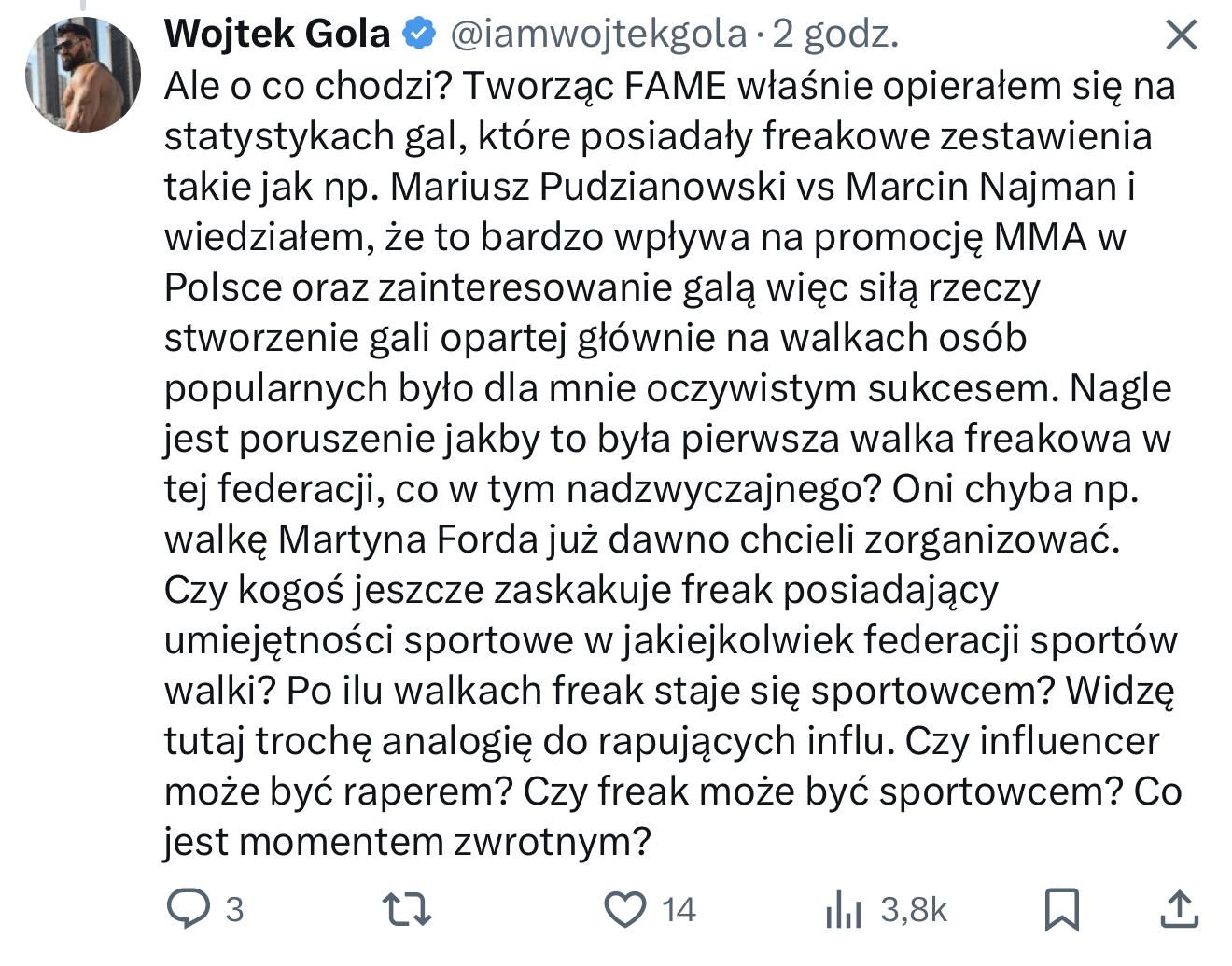Click the word FAME in the tweet
This screenshot has width=1232, height=966.
675,86
